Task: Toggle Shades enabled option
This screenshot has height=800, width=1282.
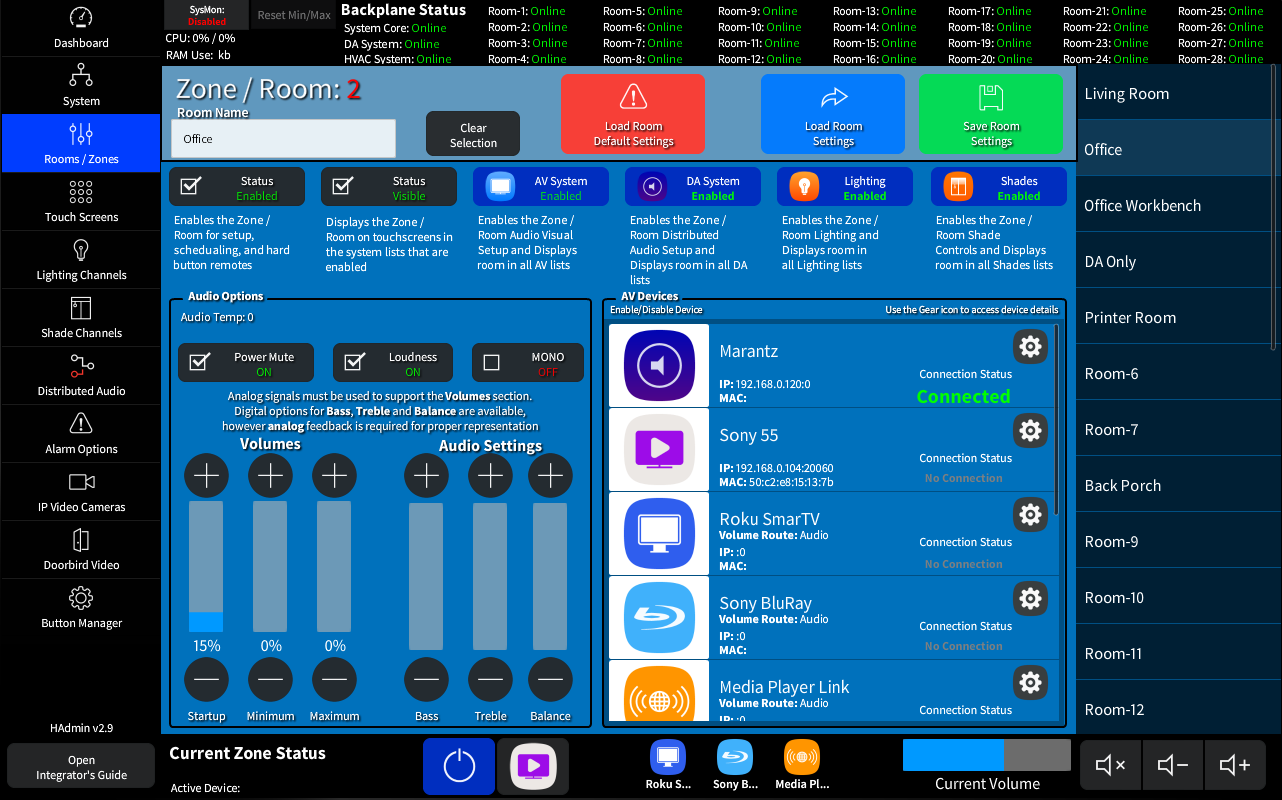Action: pos(999,187)
